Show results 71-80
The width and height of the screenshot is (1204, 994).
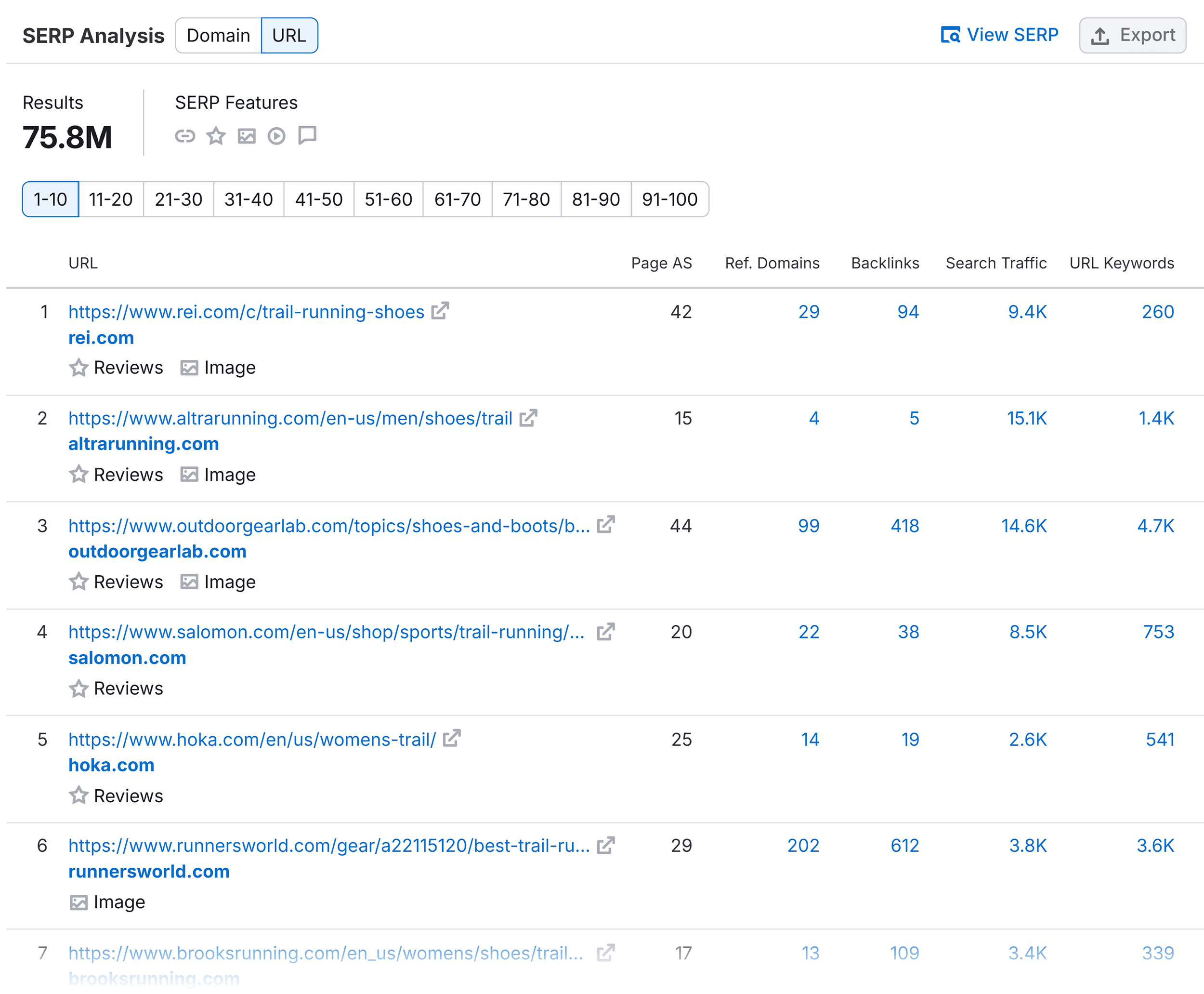(526, 199)
